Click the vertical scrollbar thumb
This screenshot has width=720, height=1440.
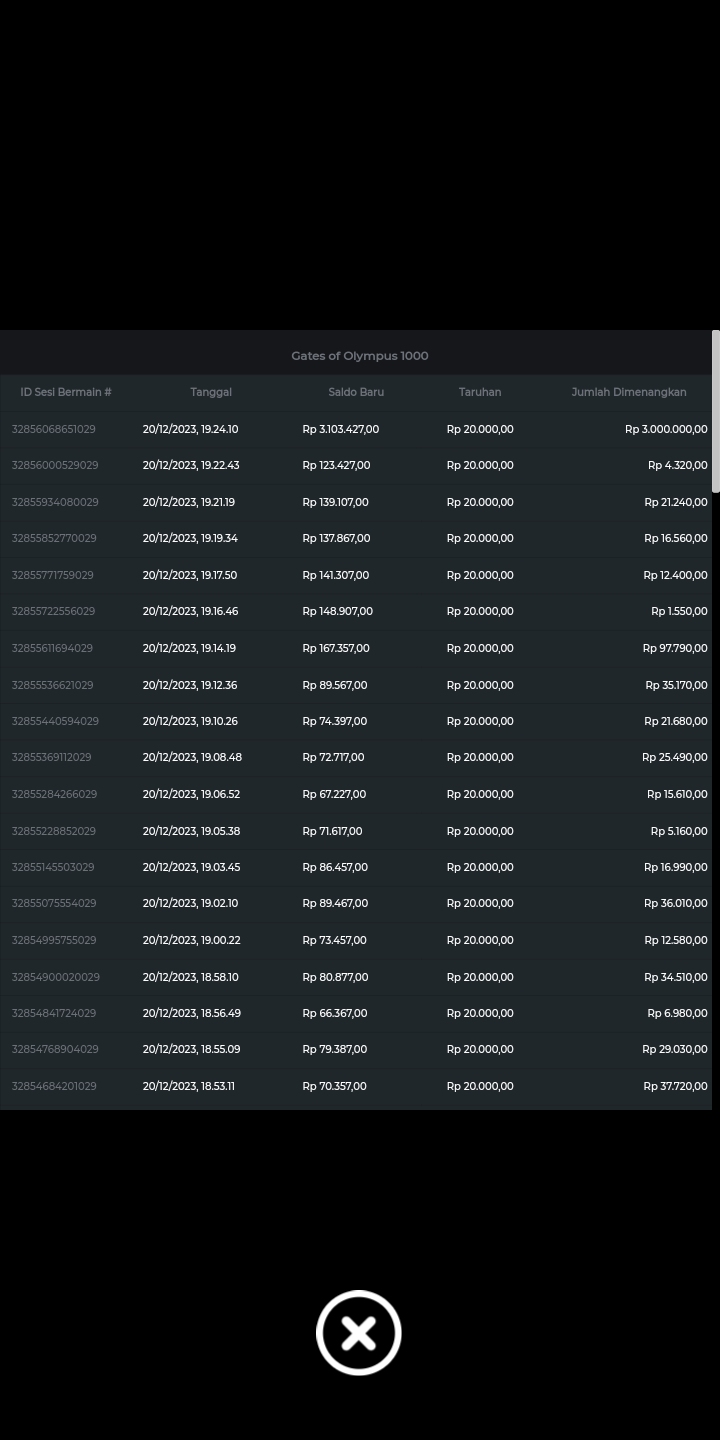pos(715,412)
